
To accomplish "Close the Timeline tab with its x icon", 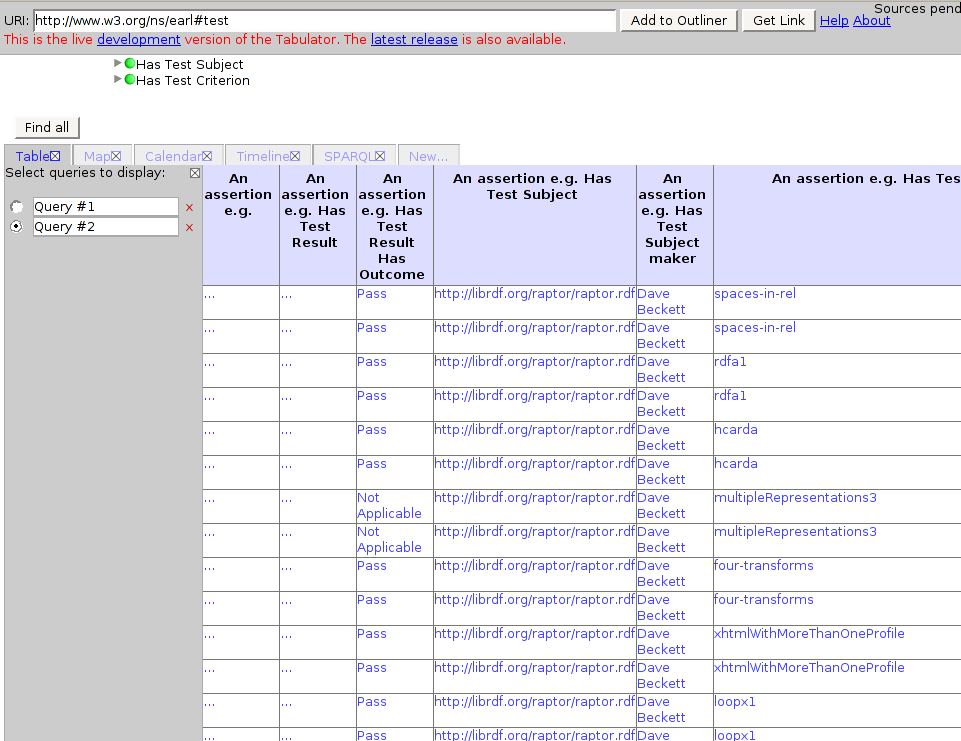I will pyautogui.click(x=295, y=156).
